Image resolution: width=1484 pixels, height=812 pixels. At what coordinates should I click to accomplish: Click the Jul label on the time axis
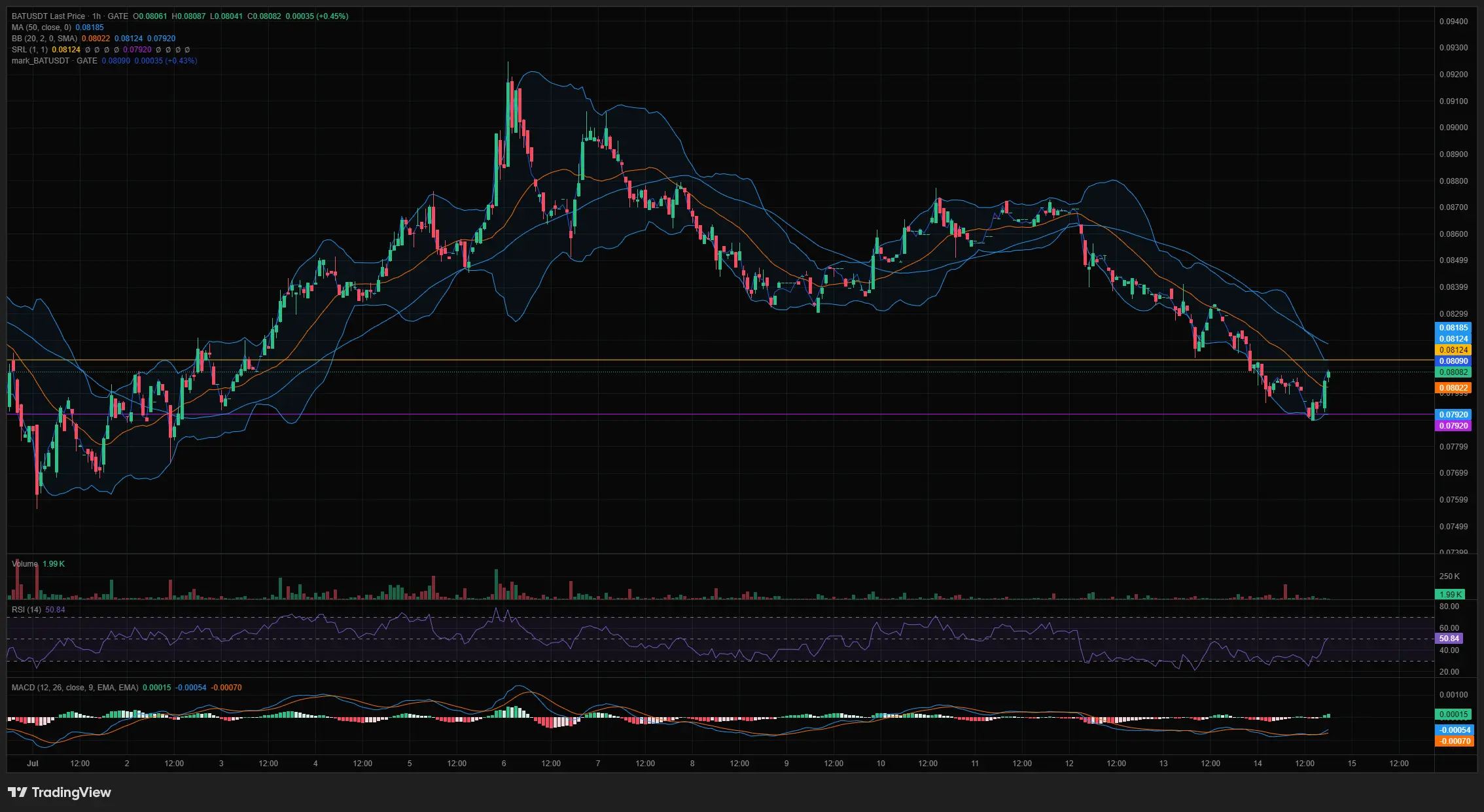[33, 764]
